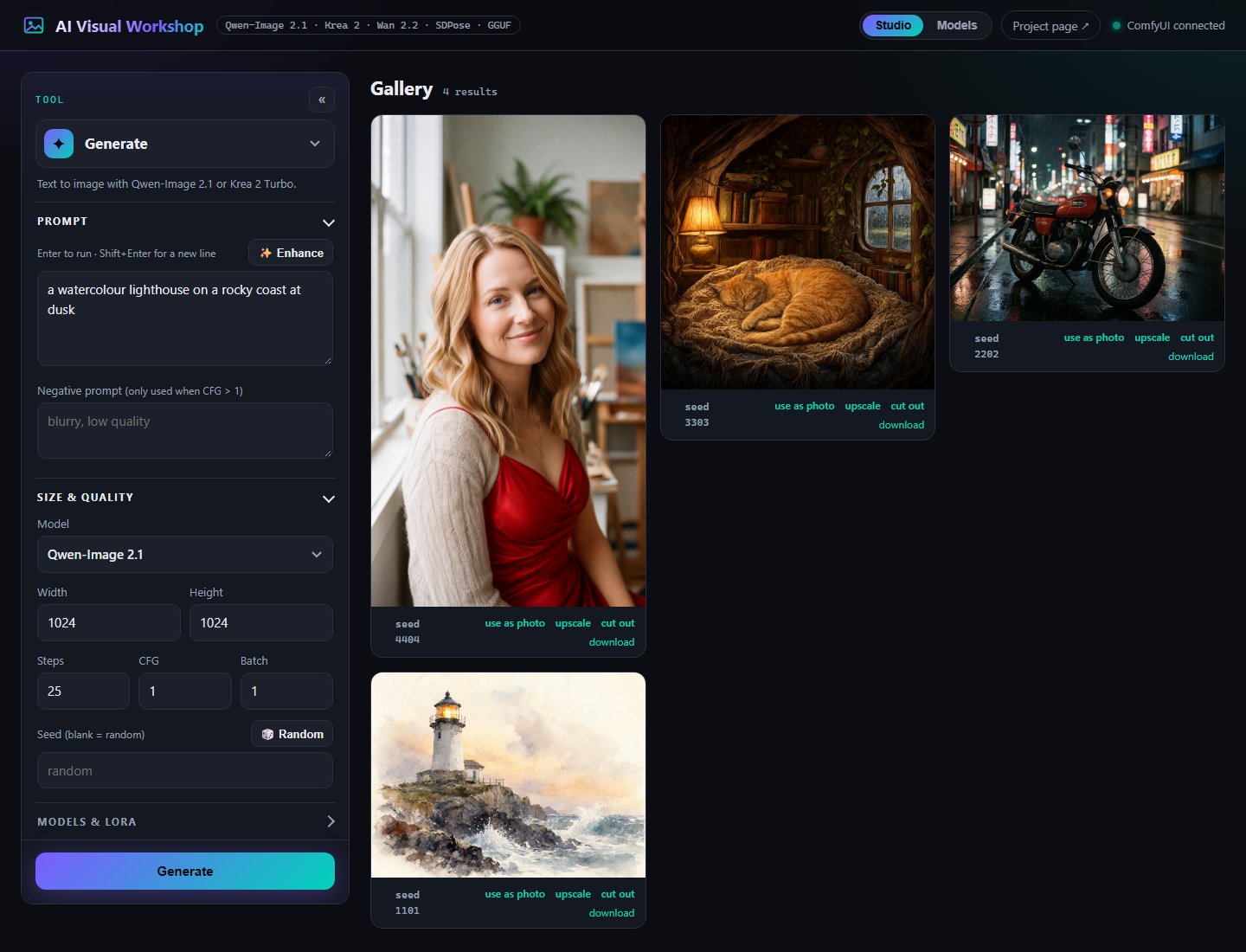Click the AI Visual Workshop logo icon

pos(34,25)
